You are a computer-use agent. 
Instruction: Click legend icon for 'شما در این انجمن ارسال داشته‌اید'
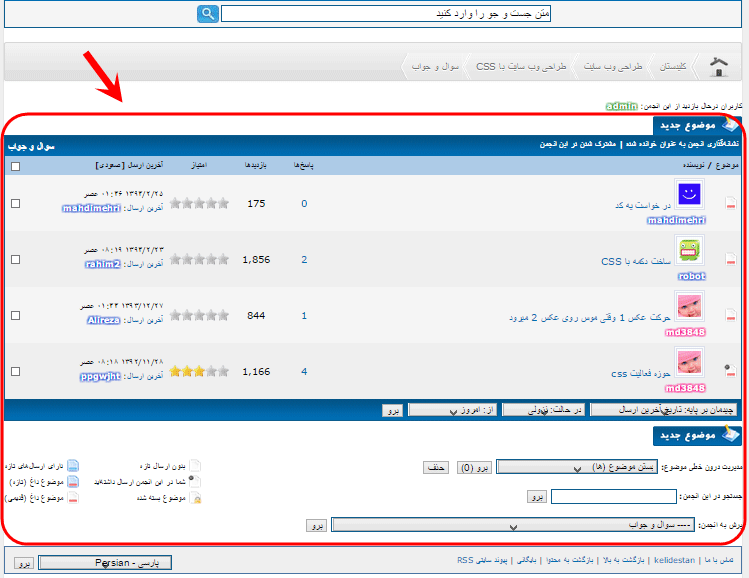pyautogui.click(x=195, y=482)
